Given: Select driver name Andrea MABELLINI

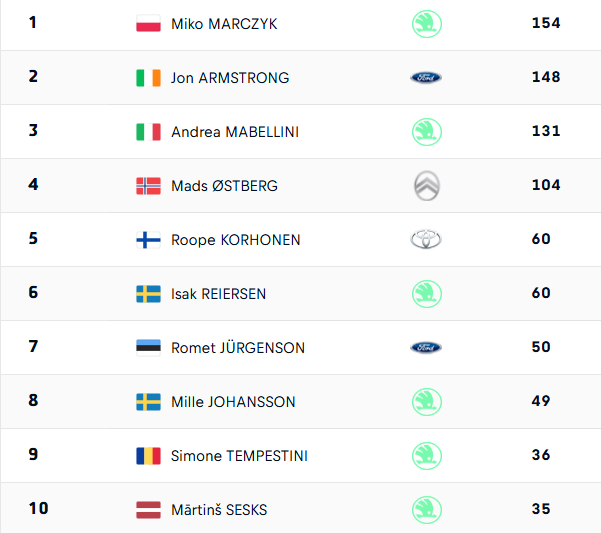Looking at the screenshot, I should (235, 132).
